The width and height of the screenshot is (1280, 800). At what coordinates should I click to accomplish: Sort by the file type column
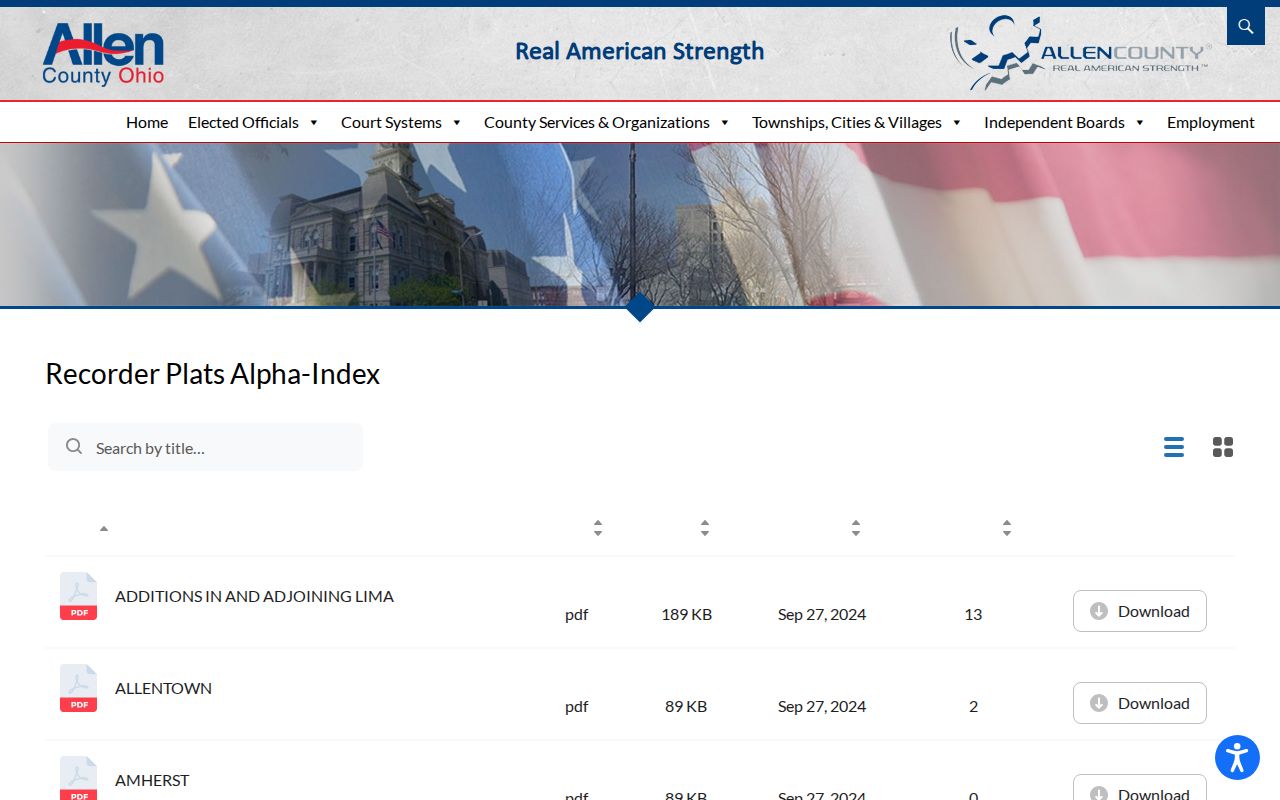(x=597, y=527)
